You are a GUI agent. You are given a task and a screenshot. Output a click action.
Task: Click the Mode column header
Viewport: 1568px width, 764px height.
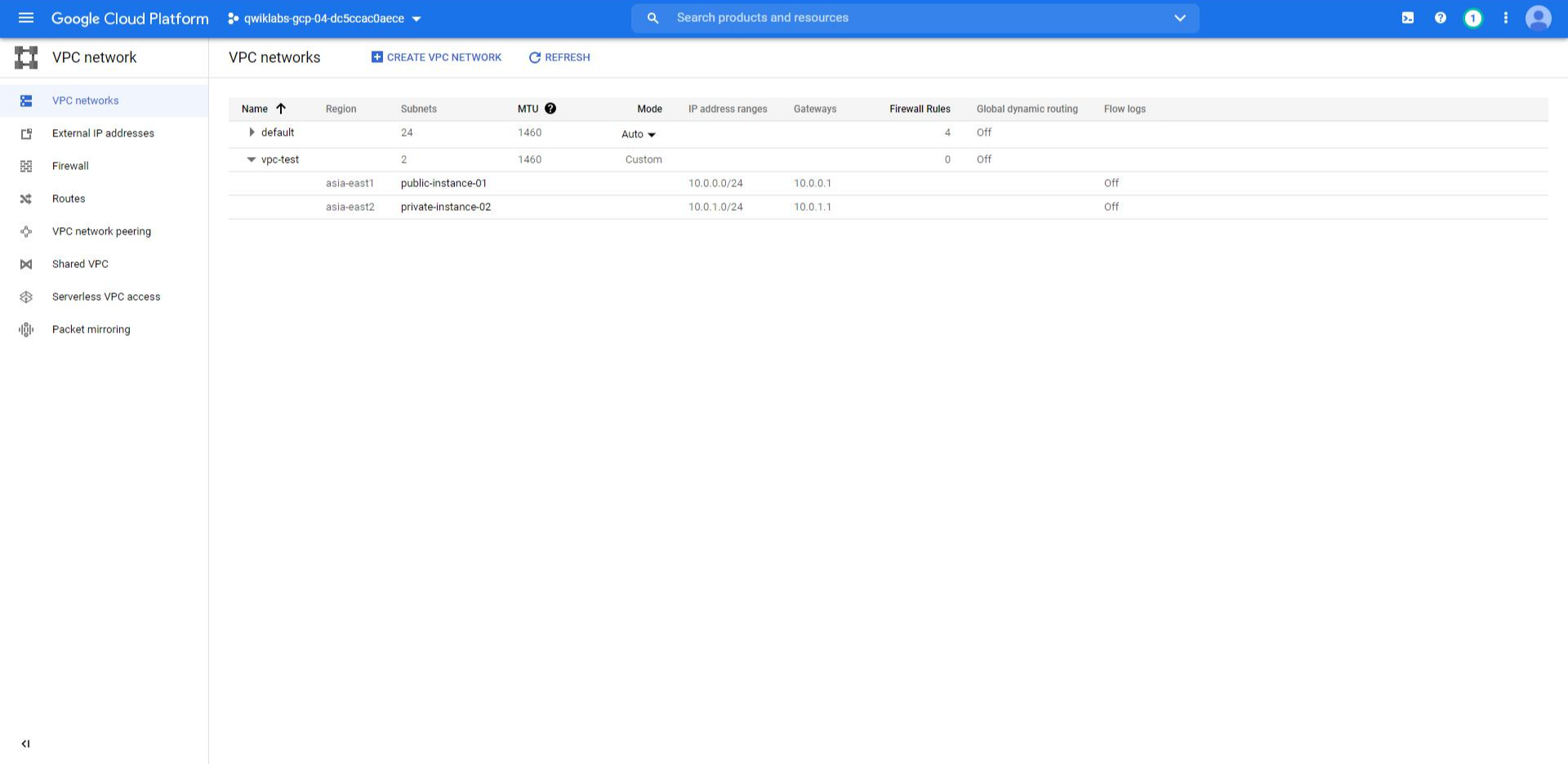(x=649, y=109)
